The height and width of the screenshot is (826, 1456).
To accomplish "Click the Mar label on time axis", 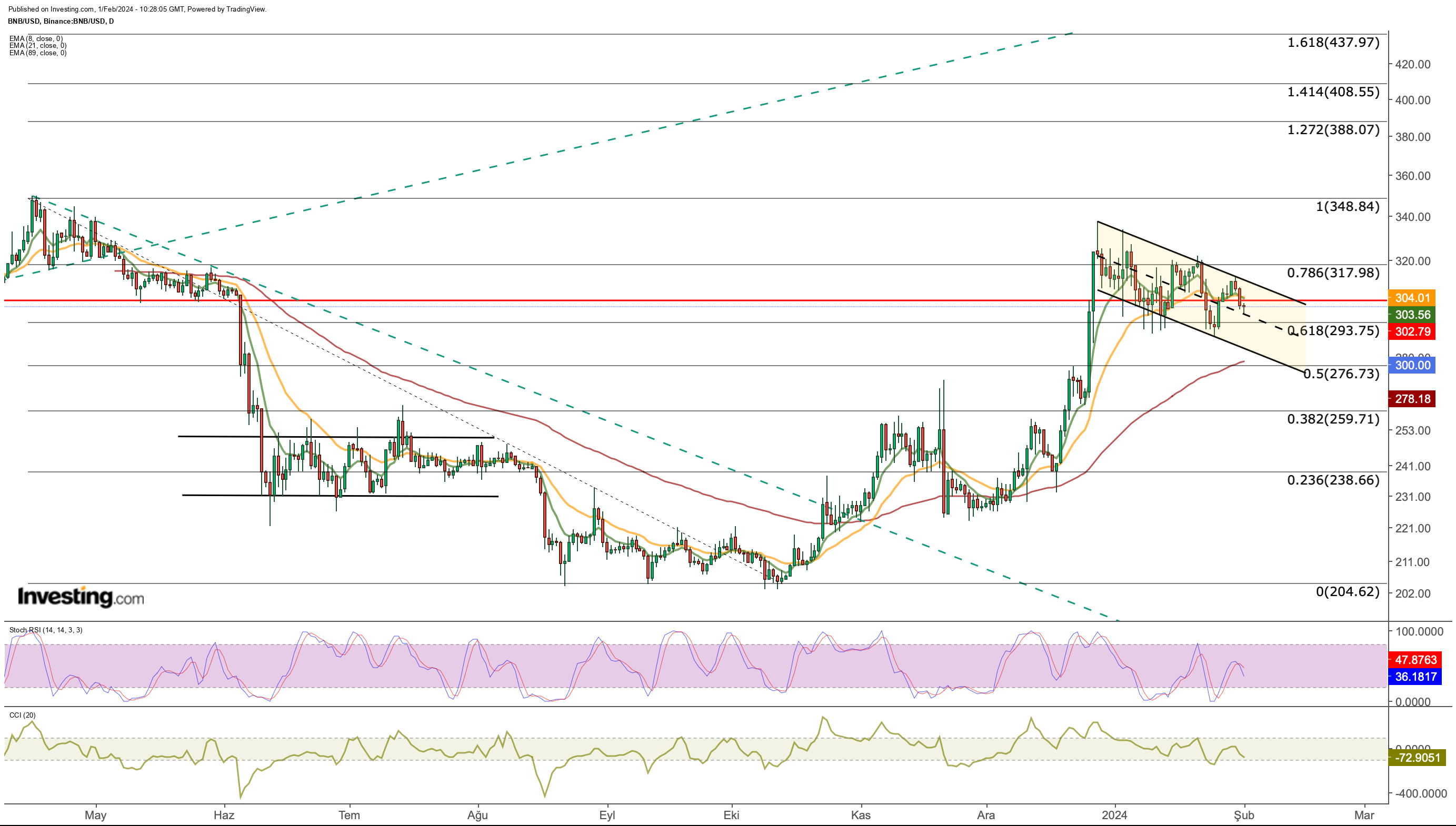I will coord(1364,815).
